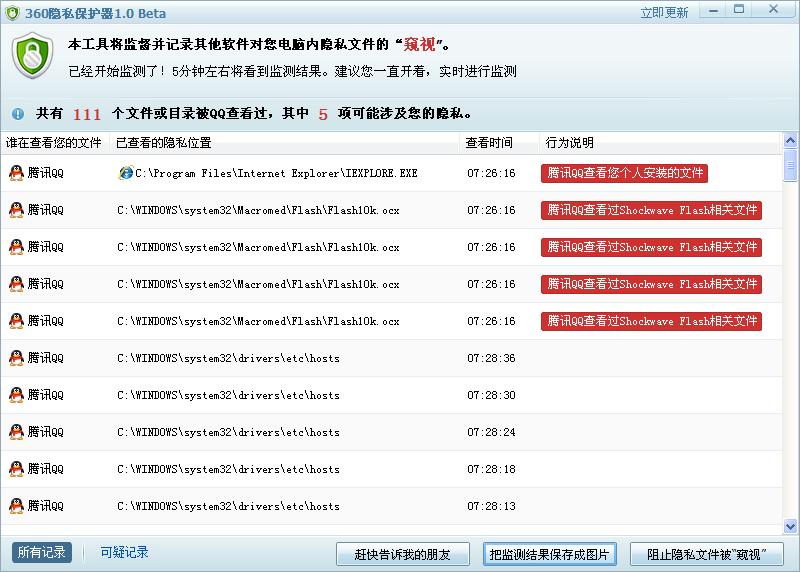The height and width of the screenshot is (572, 800).
Task: Select the IEXPLORE.EXE file path
Action: click(x=276, y=173)
